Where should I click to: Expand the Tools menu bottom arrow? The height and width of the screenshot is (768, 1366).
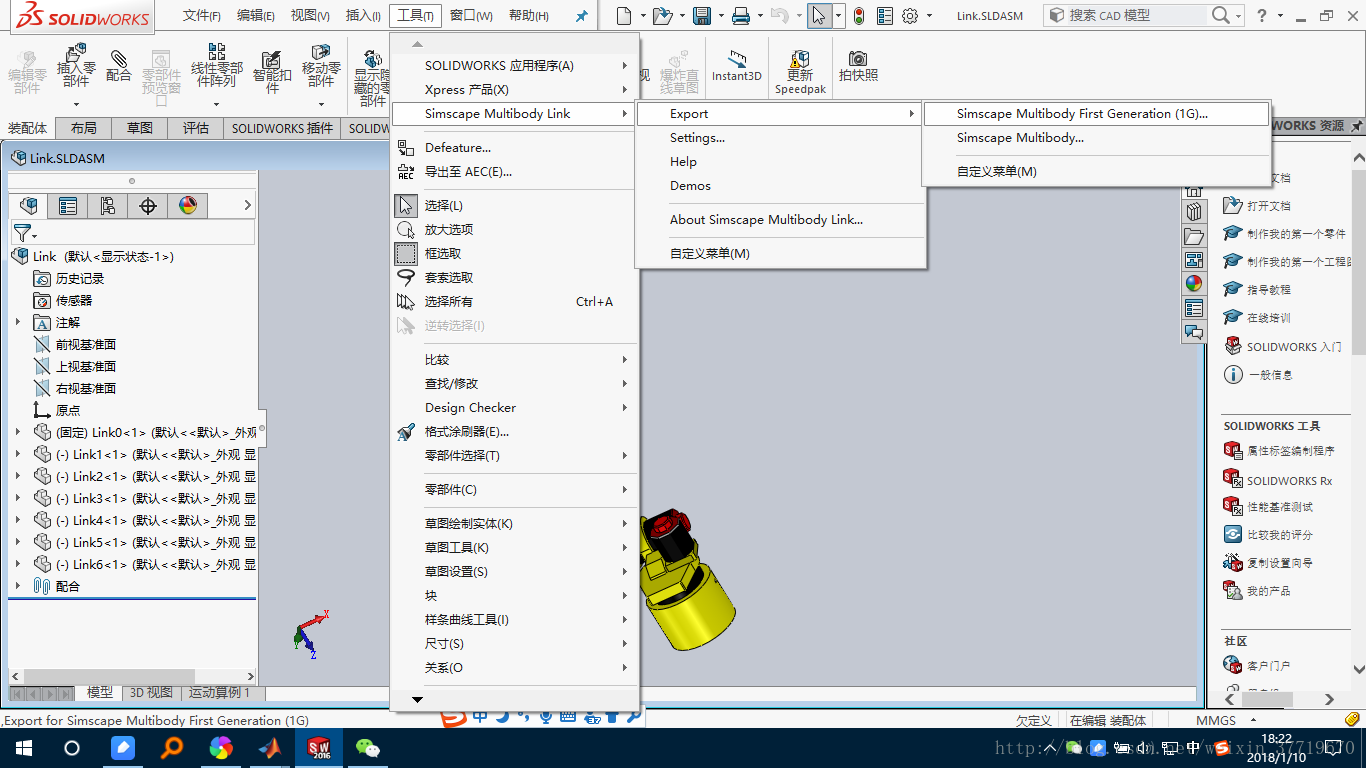418,700
